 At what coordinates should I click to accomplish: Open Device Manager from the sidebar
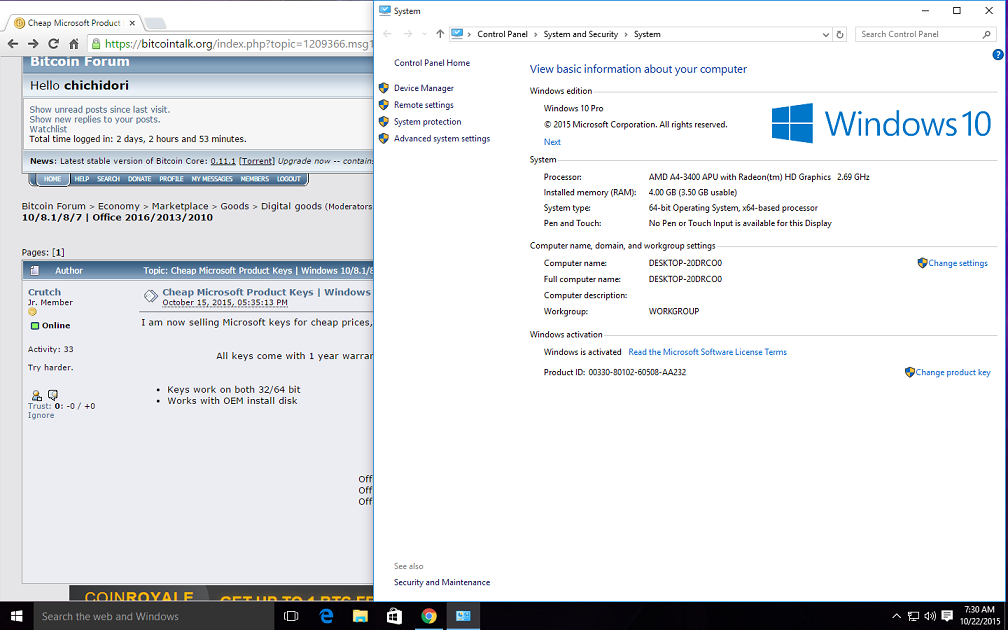[424, 88]
